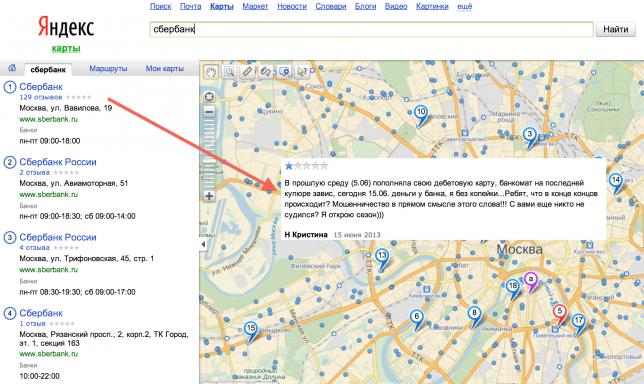The height and width of the screenshot is (384, 644).
Task: Open Картинки in top navigation
Action: click(x=432, y=6)
